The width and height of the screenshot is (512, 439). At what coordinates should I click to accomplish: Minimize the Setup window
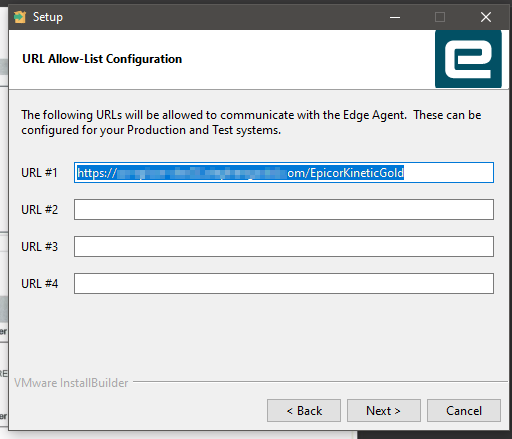[x=395, y=17]
